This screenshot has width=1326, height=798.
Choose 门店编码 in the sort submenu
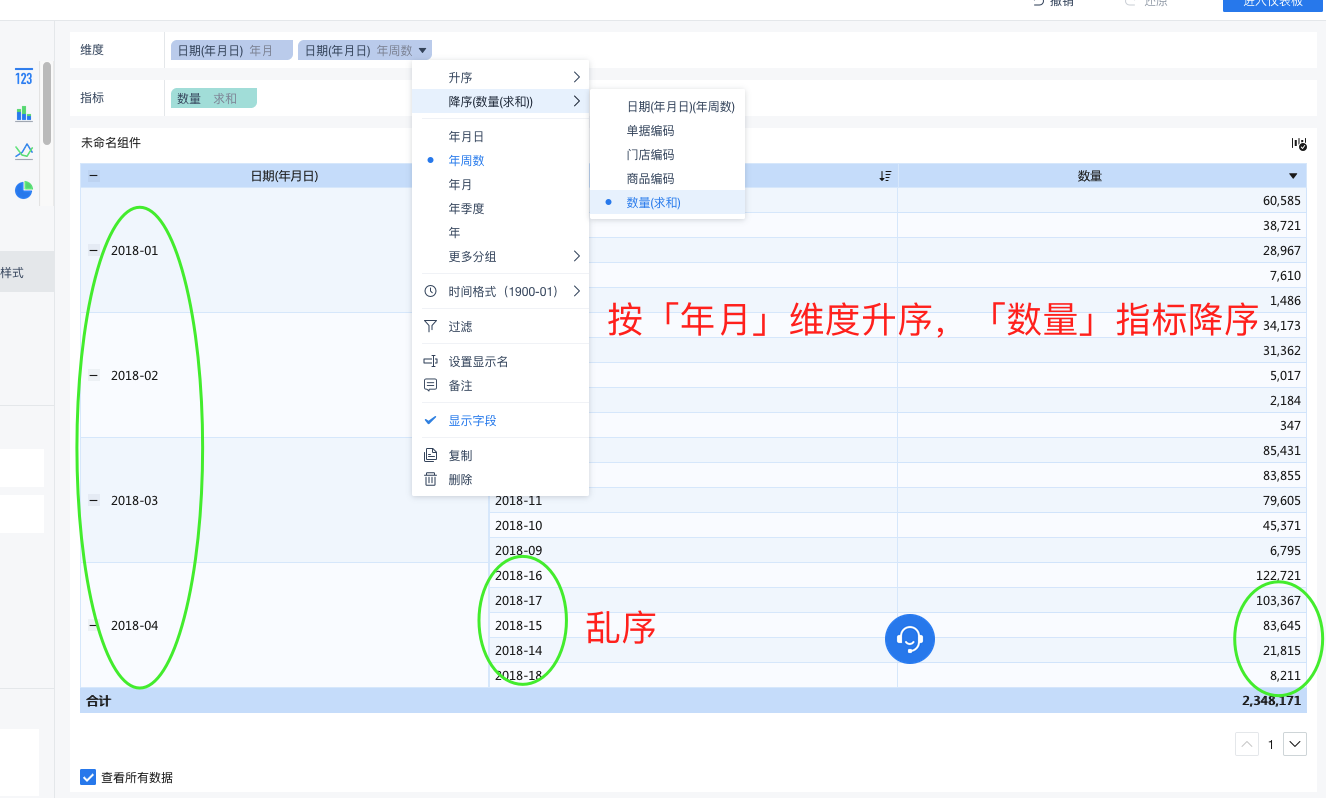650,155
